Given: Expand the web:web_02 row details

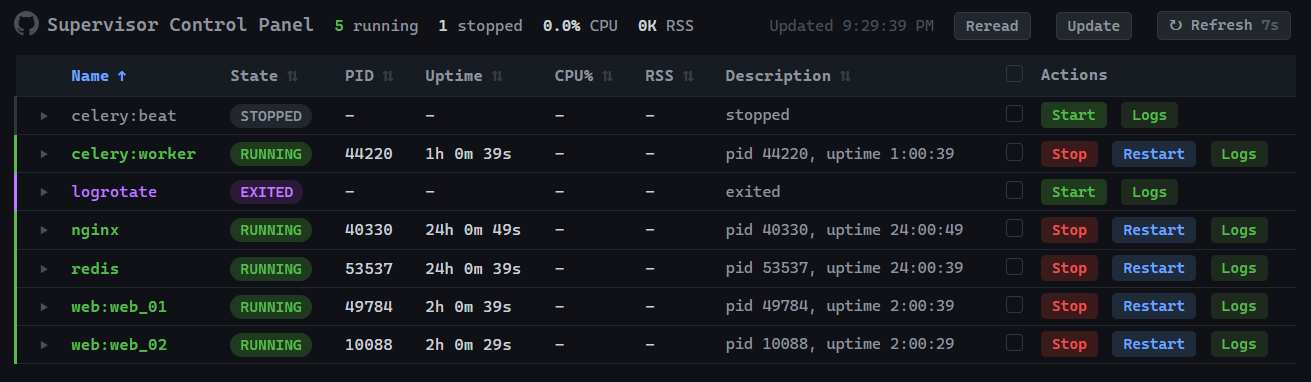Looking at the screenshot, I should click(x=44, y=345).
